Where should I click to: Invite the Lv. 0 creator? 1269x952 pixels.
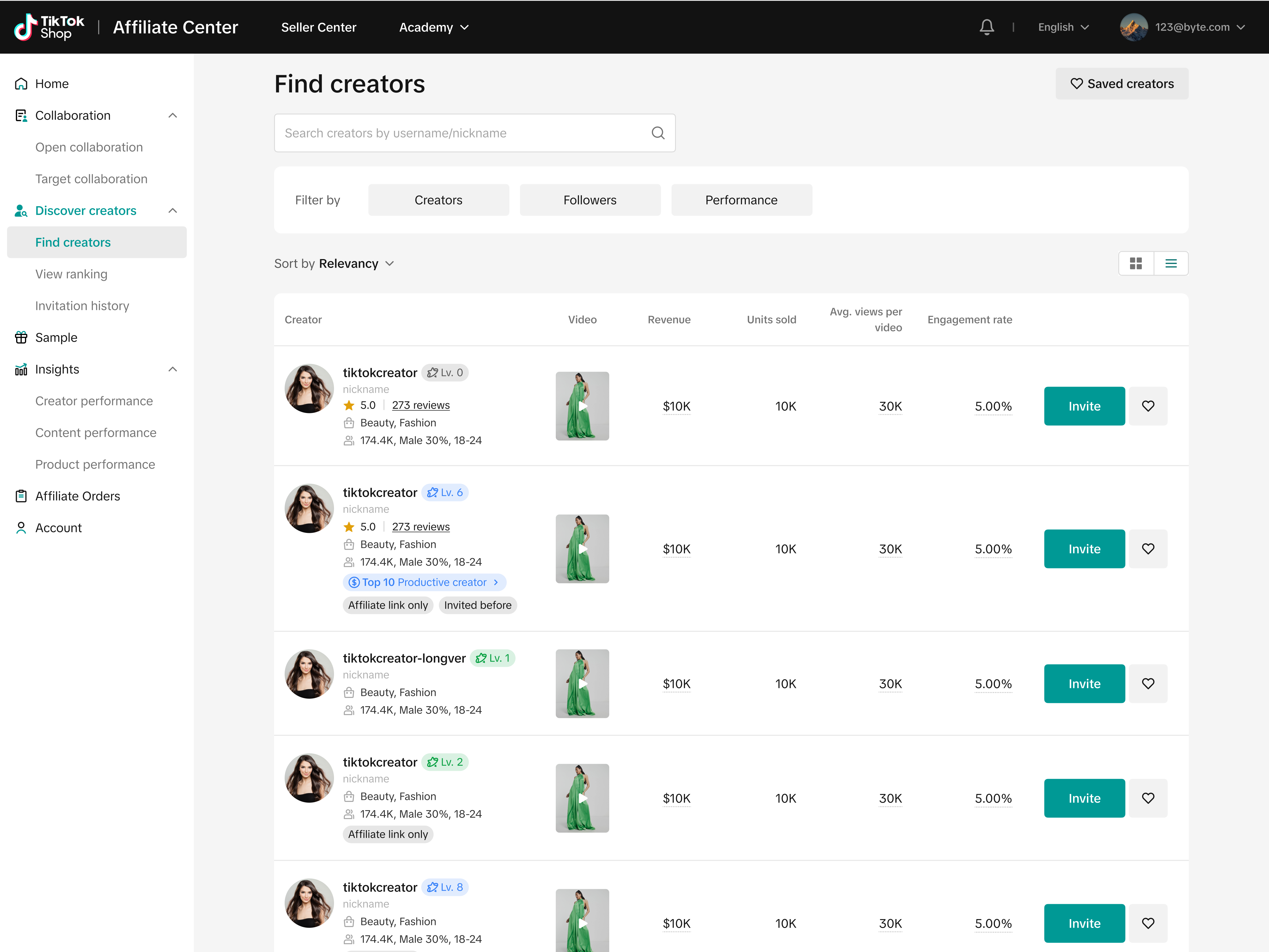point(1084,406)
